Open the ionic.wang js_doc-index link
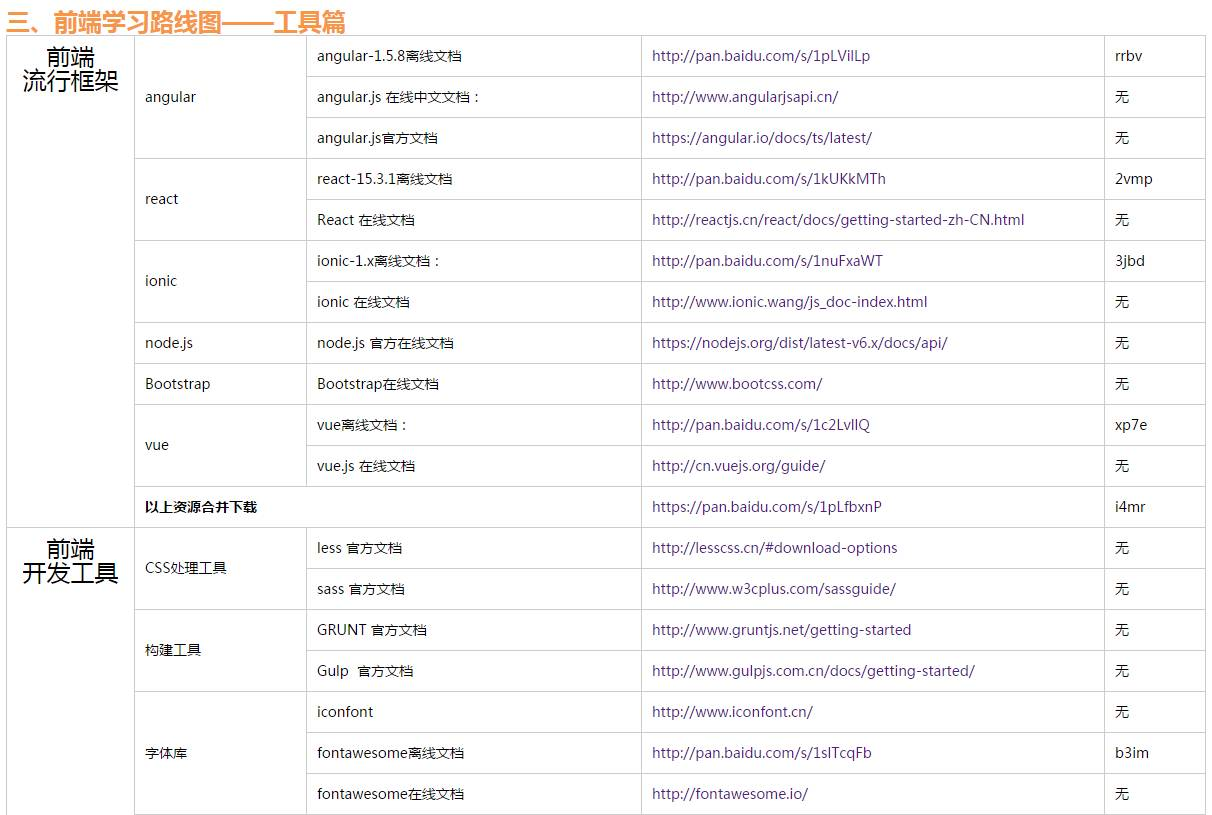Screen dimensions: 1212x815 point(790,302)
